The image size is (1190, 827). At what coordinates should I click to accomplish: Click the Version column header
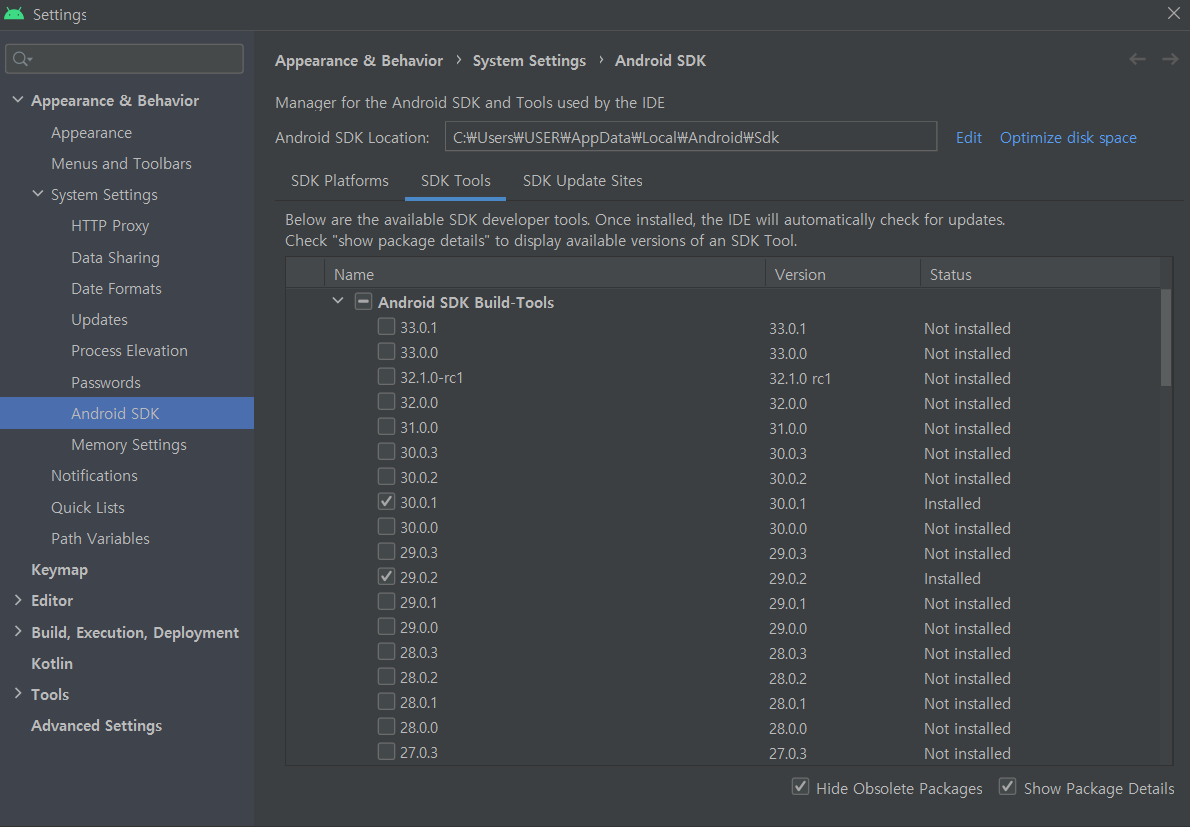tap(842, 274)
